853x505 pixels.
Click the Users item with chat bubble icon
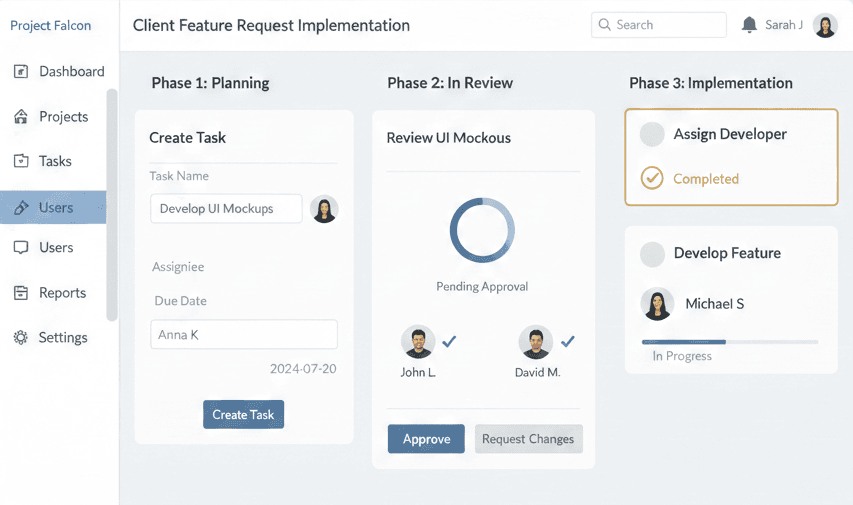point(21,248)
